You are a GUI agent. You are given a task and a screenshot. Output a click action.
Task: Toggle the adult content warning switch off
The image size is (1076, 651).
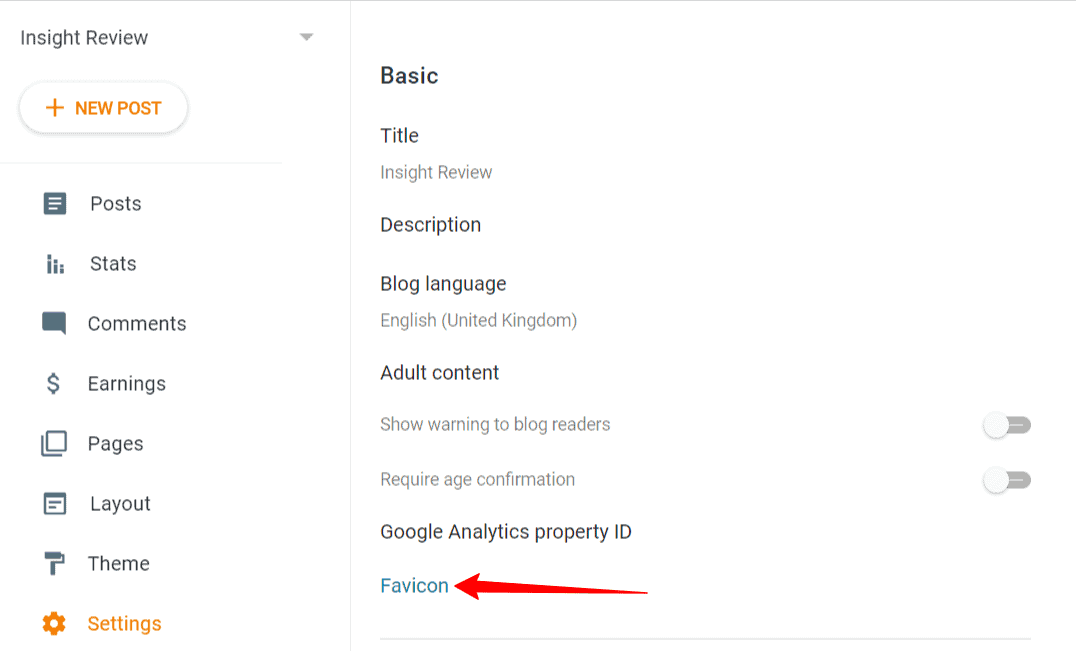click(x=1007, y=424)
